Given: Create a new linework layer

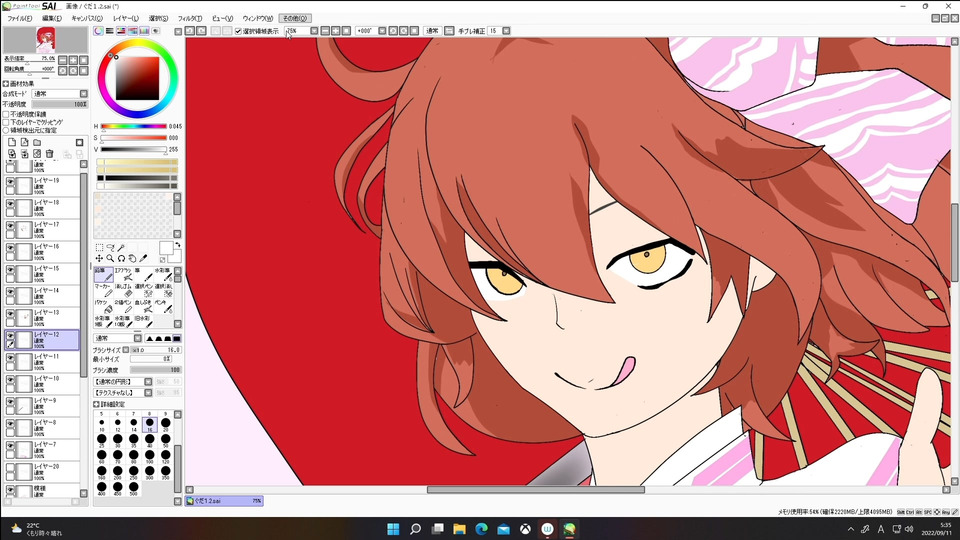Looking at the screenshot, I should (x=24, y=143).
